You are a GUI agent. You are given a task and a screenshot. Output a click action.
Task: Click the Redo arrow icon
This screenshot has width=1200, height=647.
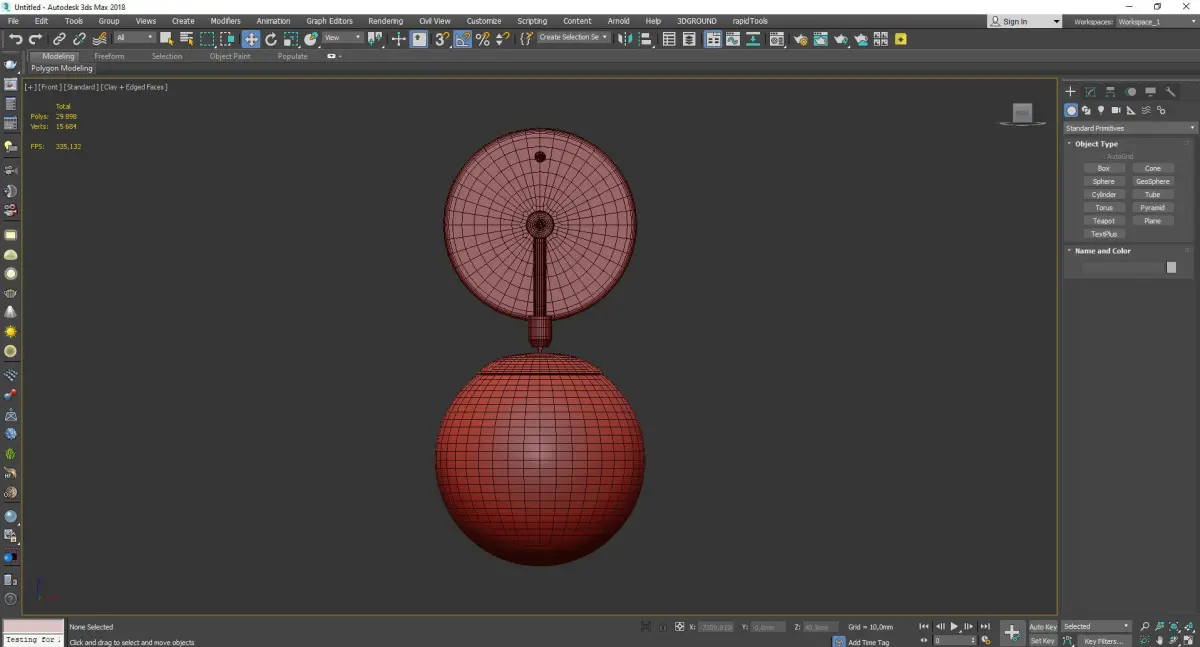[x=35, y=39]
